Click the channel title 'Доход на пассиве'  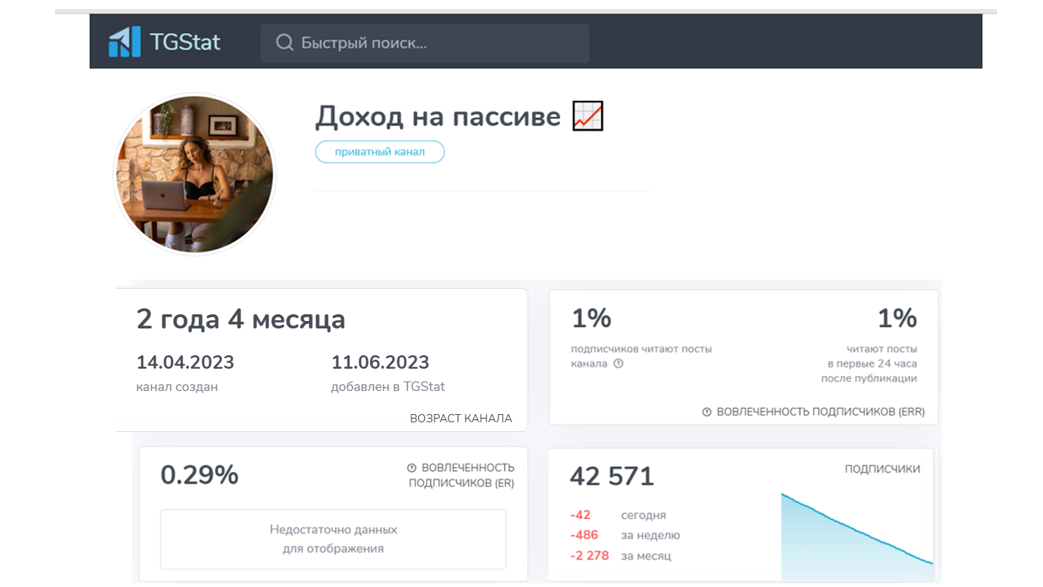click(437, 116)
